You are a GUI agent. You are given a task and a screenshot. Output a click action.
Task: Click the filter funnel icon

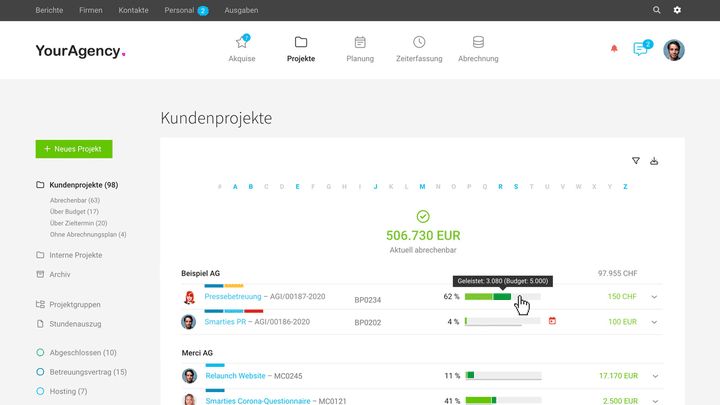pyautogui.click(x=635, y=161)
